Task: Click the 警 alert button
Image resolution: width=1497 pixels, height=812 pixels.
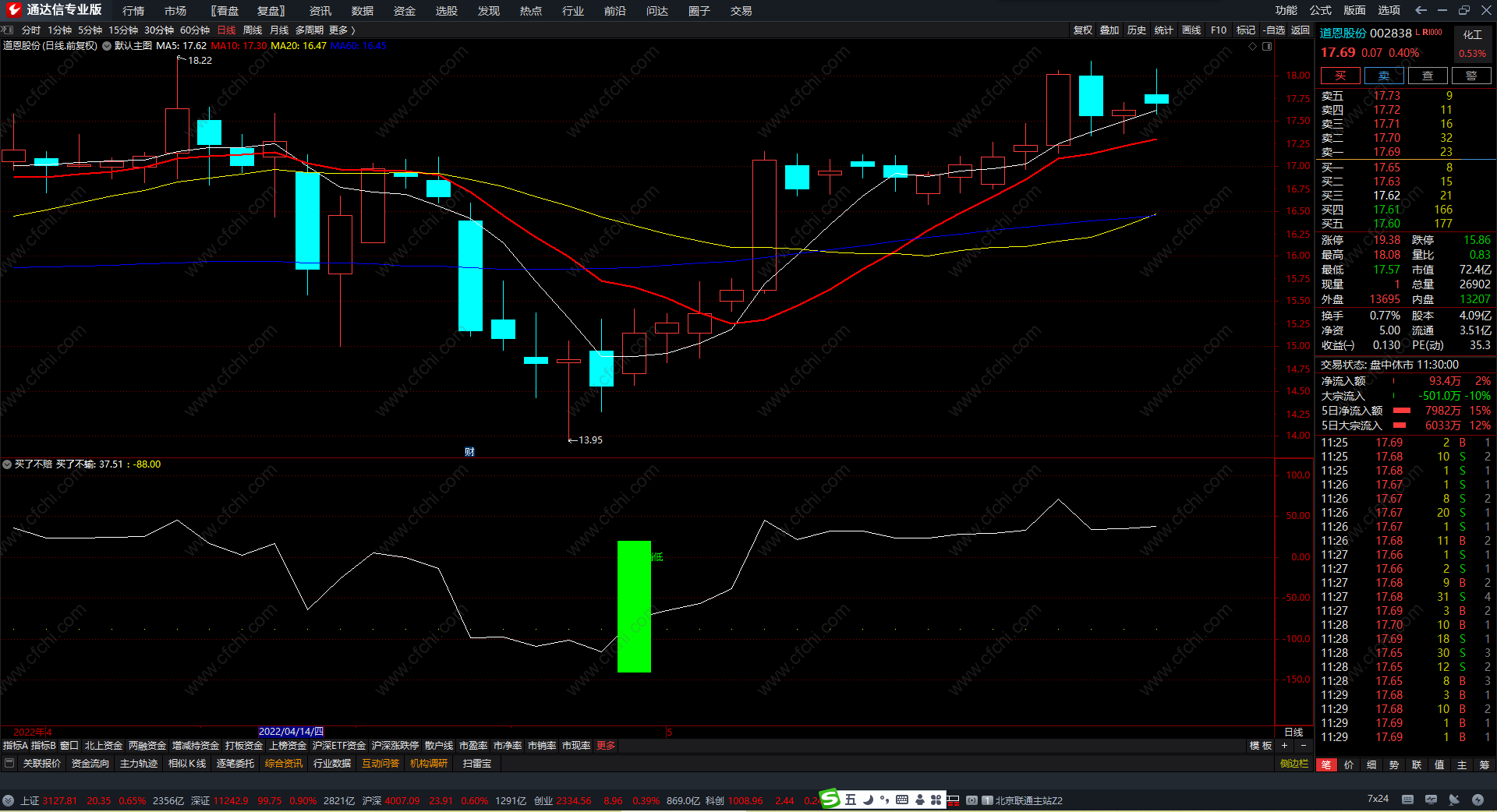Action: 1471,76
